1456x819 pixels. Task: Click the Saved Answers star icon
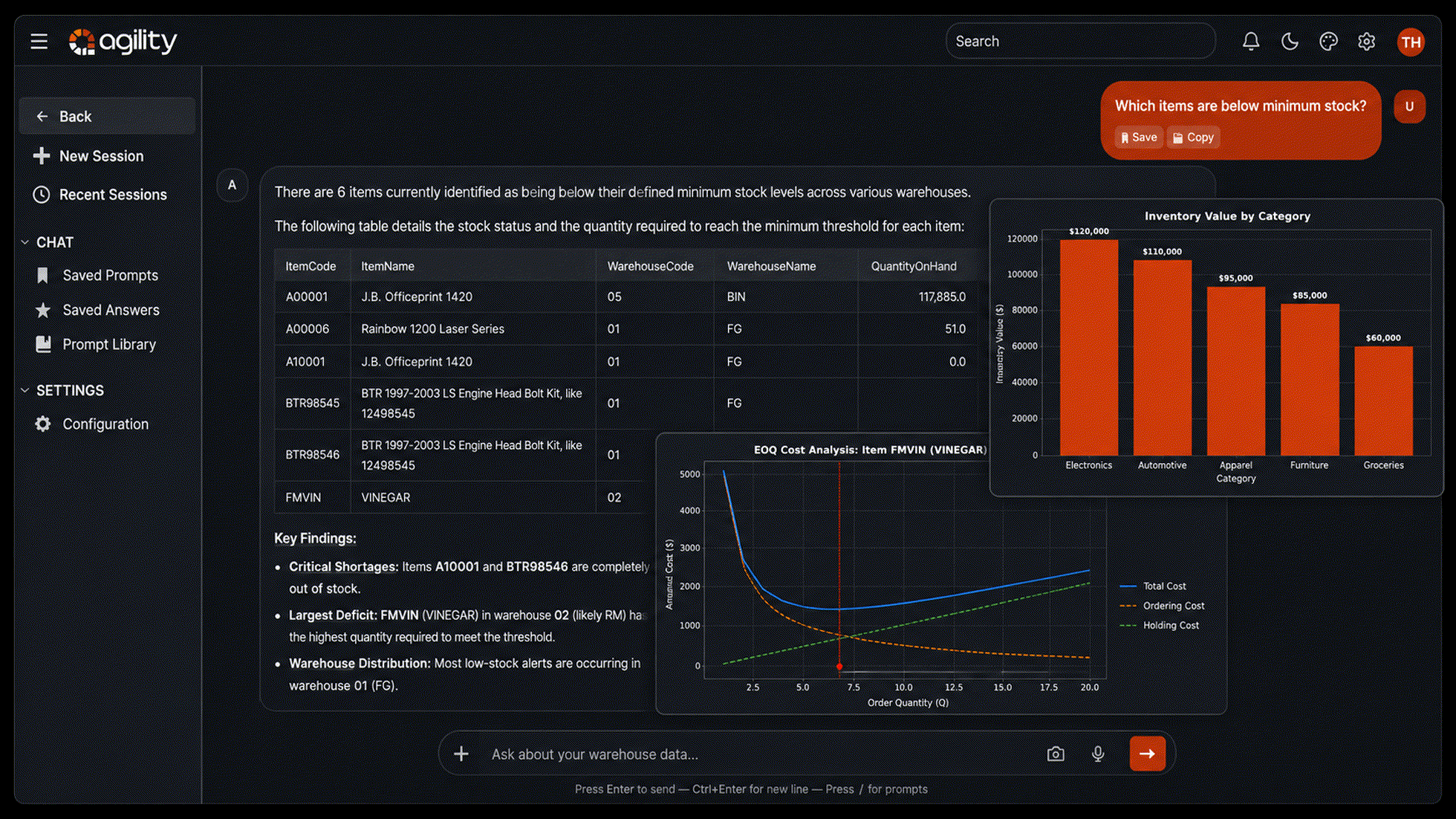tap(43, 311)
